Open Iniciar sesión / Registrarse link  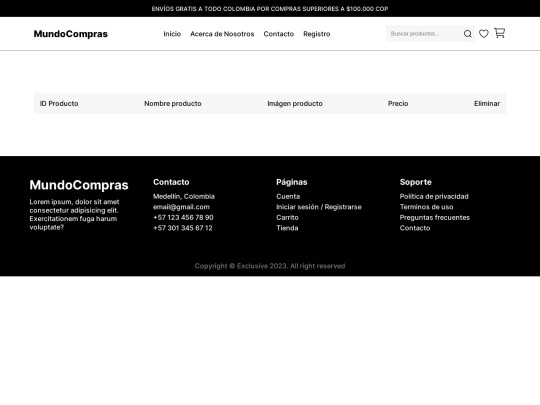coord(319,207)
